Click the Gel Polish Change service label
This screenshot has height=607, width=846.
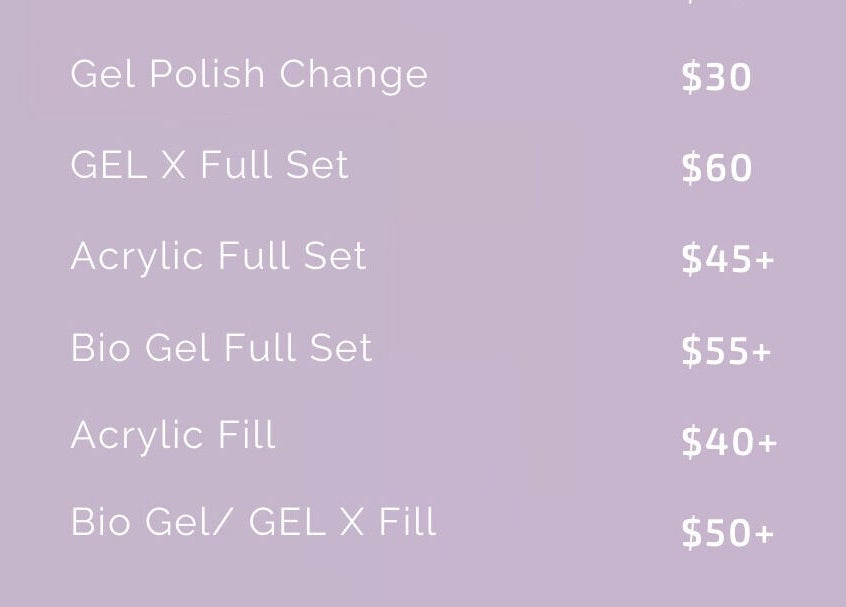coord(249,76)
